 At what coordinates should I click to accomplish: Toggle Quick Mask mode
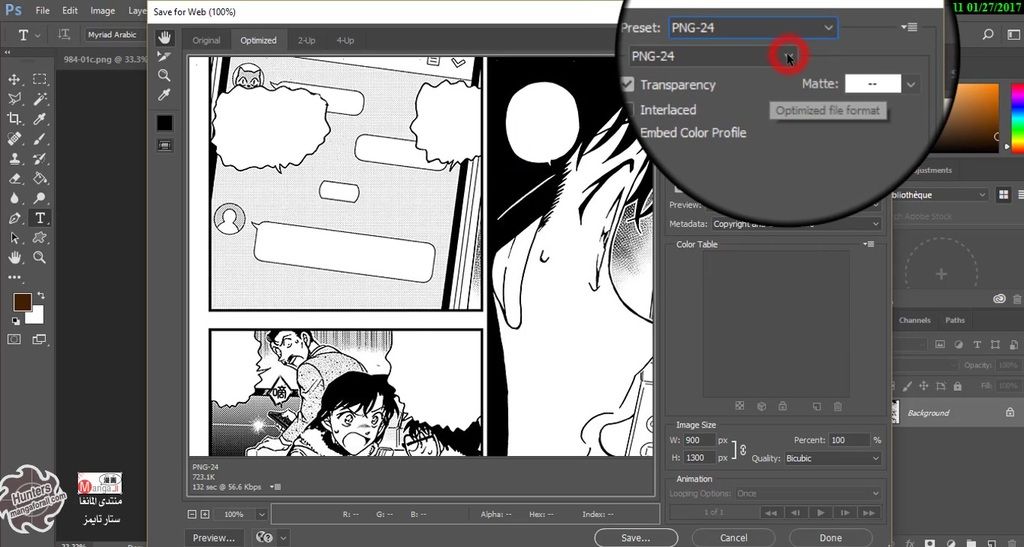14,339
